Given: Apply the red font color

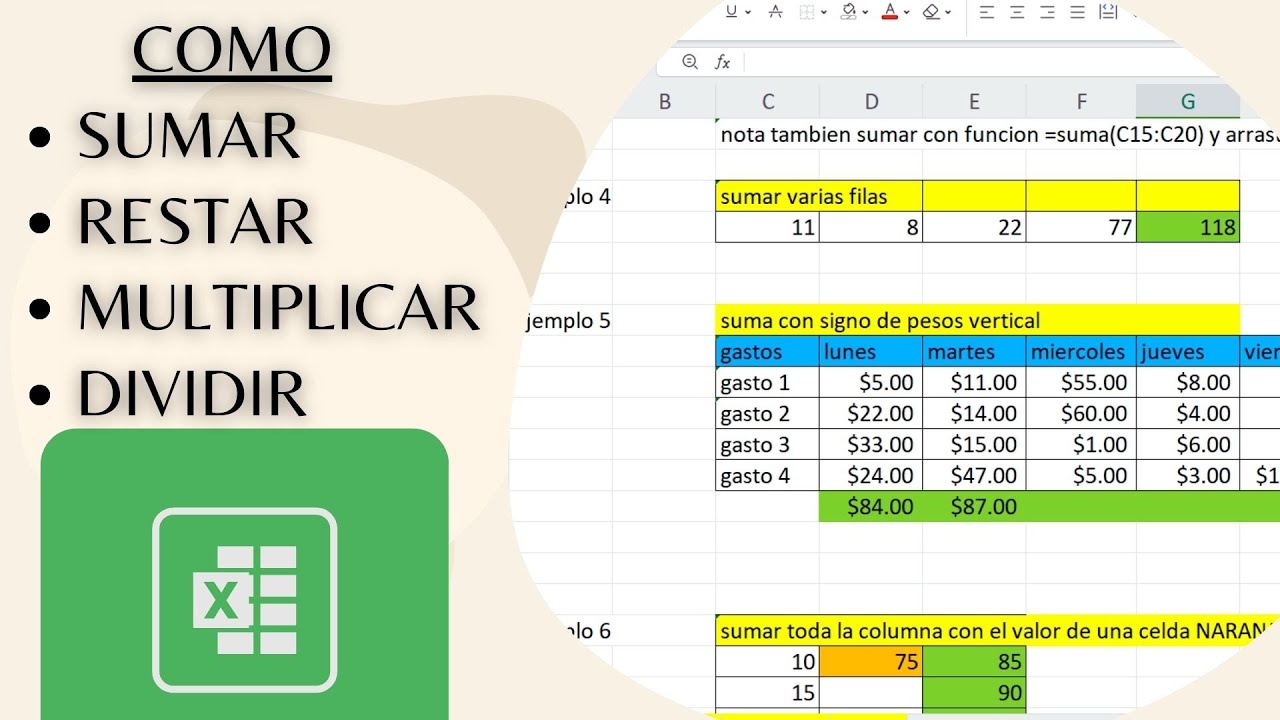Looking at the screenshot, I should (x=890, y=12).
